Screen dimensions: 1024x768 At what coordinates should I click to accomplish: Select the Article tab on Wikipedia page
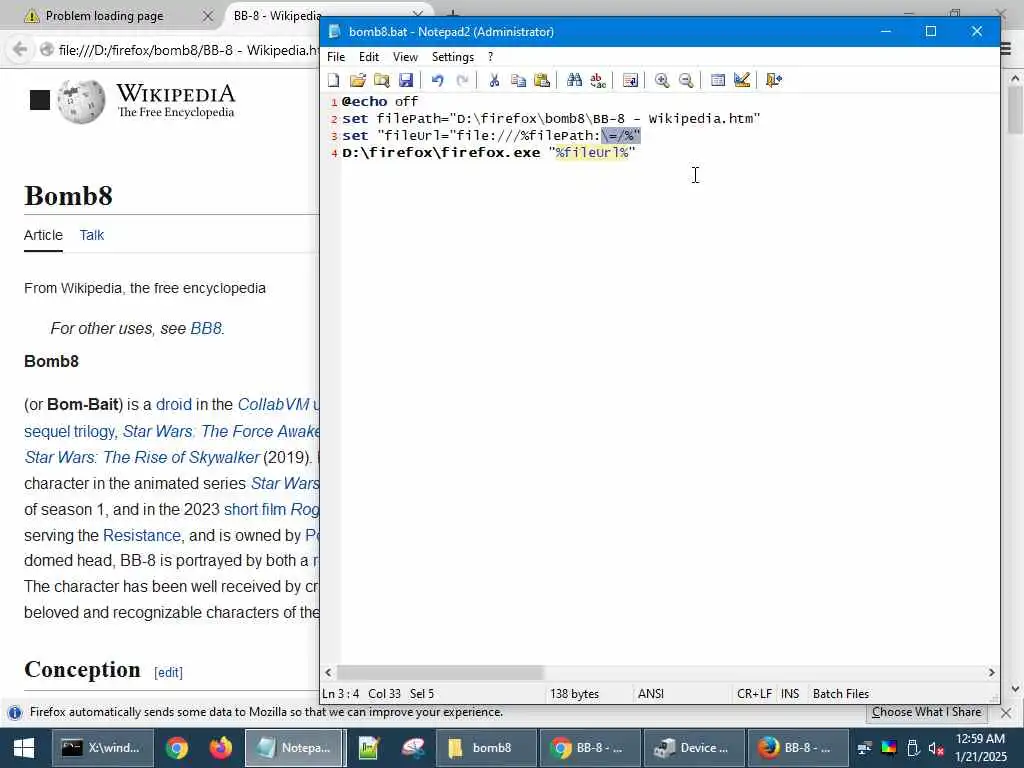(x=43, y=235)
